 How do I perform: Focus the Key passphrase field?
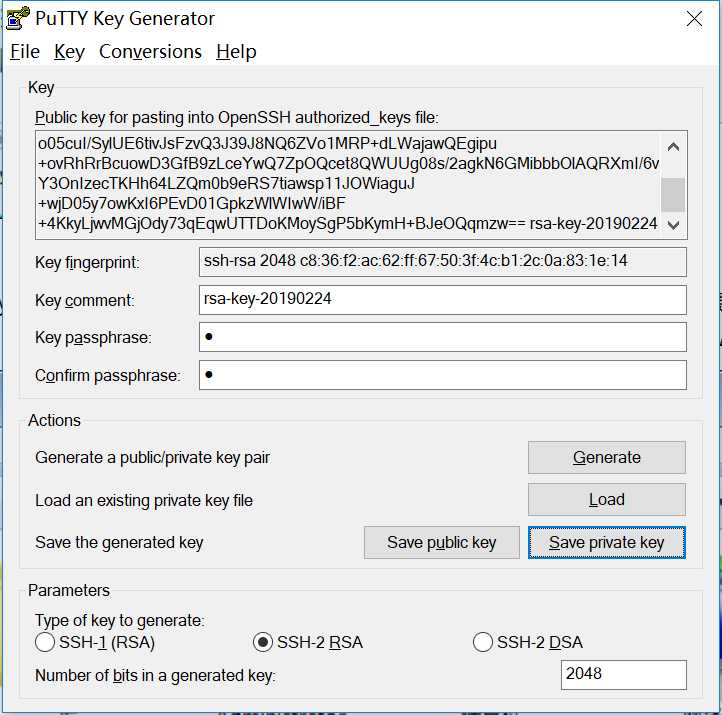443,337
